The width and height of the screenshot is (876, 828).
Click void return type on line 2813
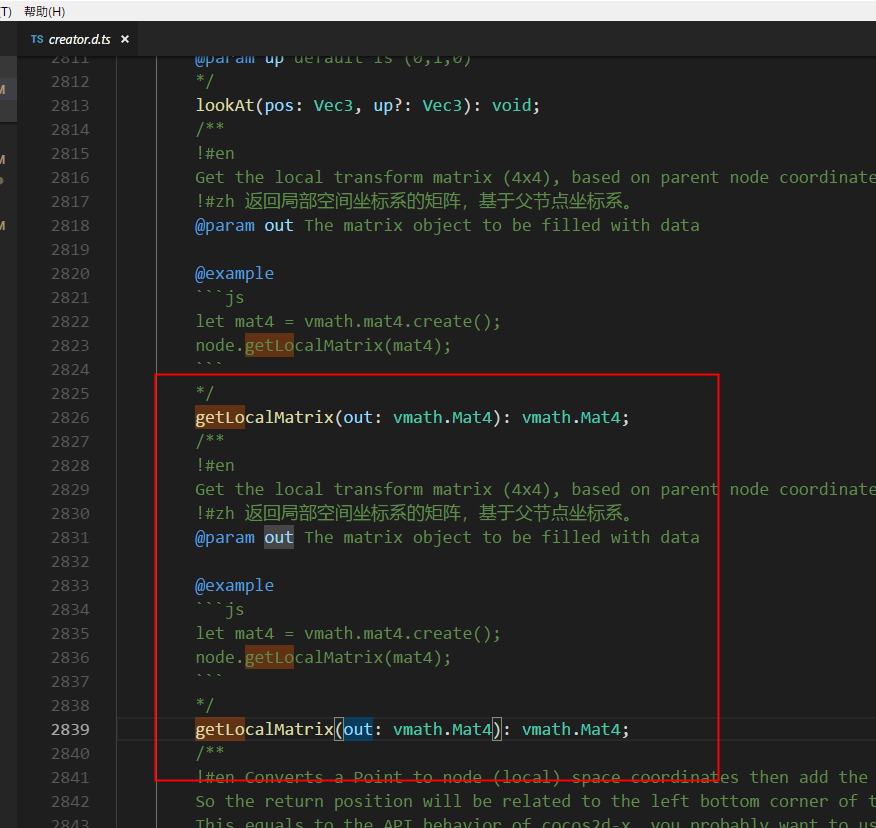pyautogui.click(x=511, y=106)
